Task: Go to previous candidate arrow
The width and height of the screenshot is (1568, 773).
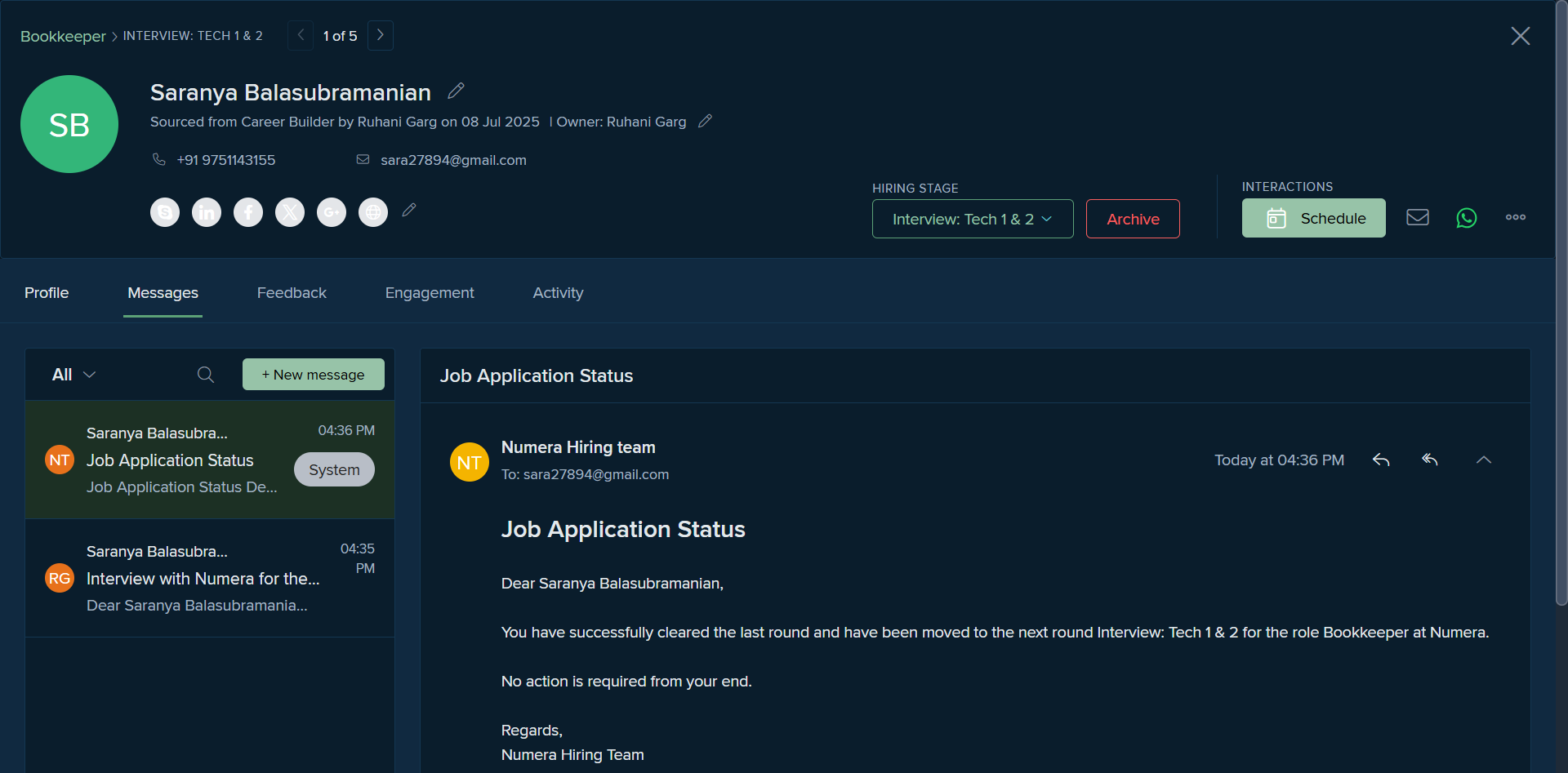Action: (x=301, y=35)
